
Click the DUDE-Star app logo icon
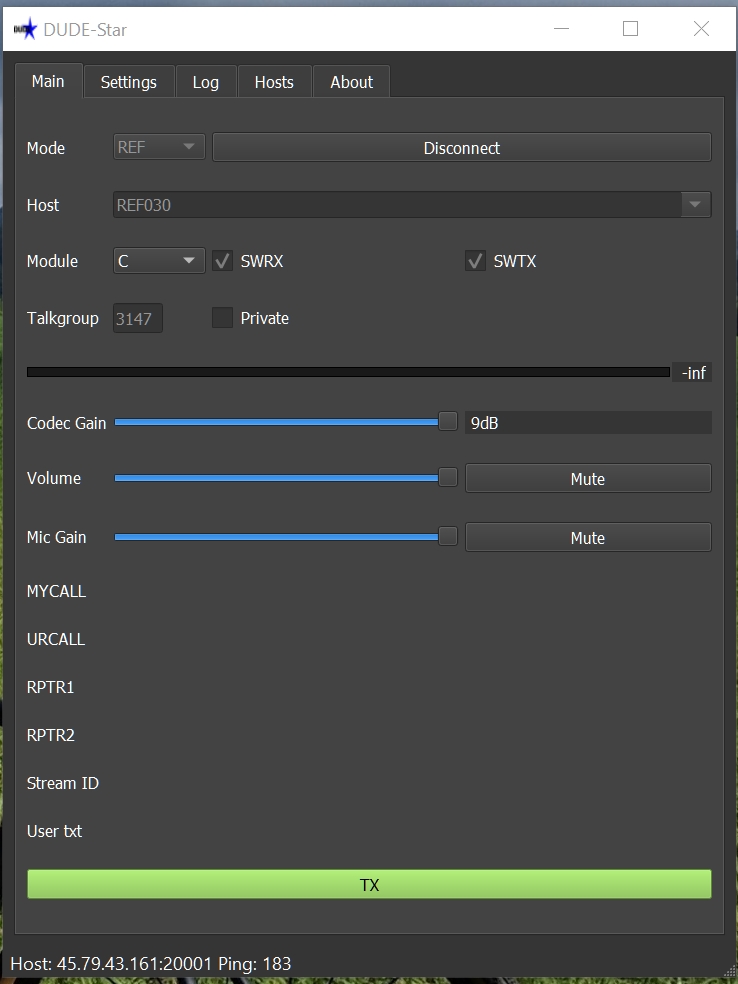25,29
